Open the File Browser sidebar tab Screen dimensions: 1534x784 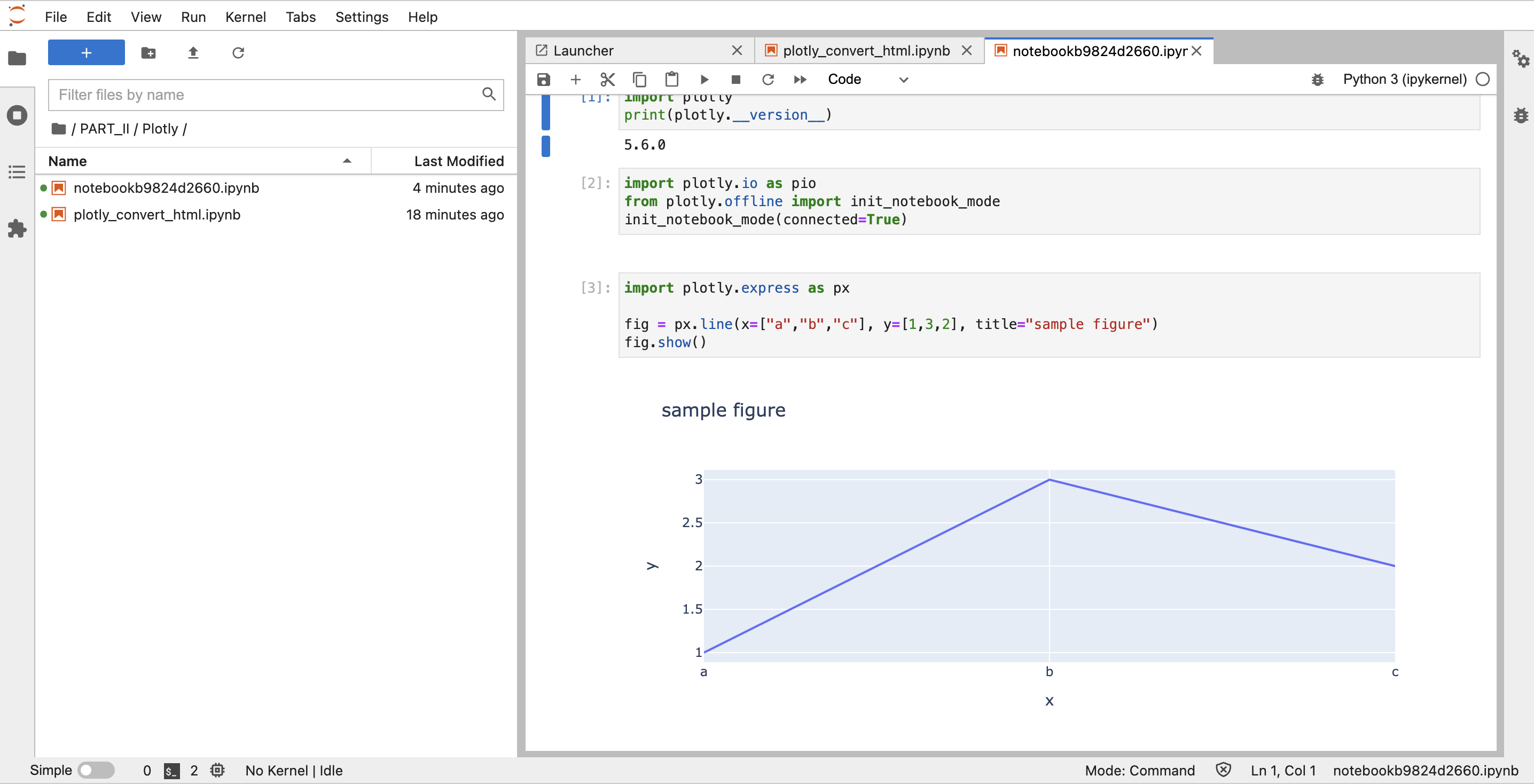[17, 58]
